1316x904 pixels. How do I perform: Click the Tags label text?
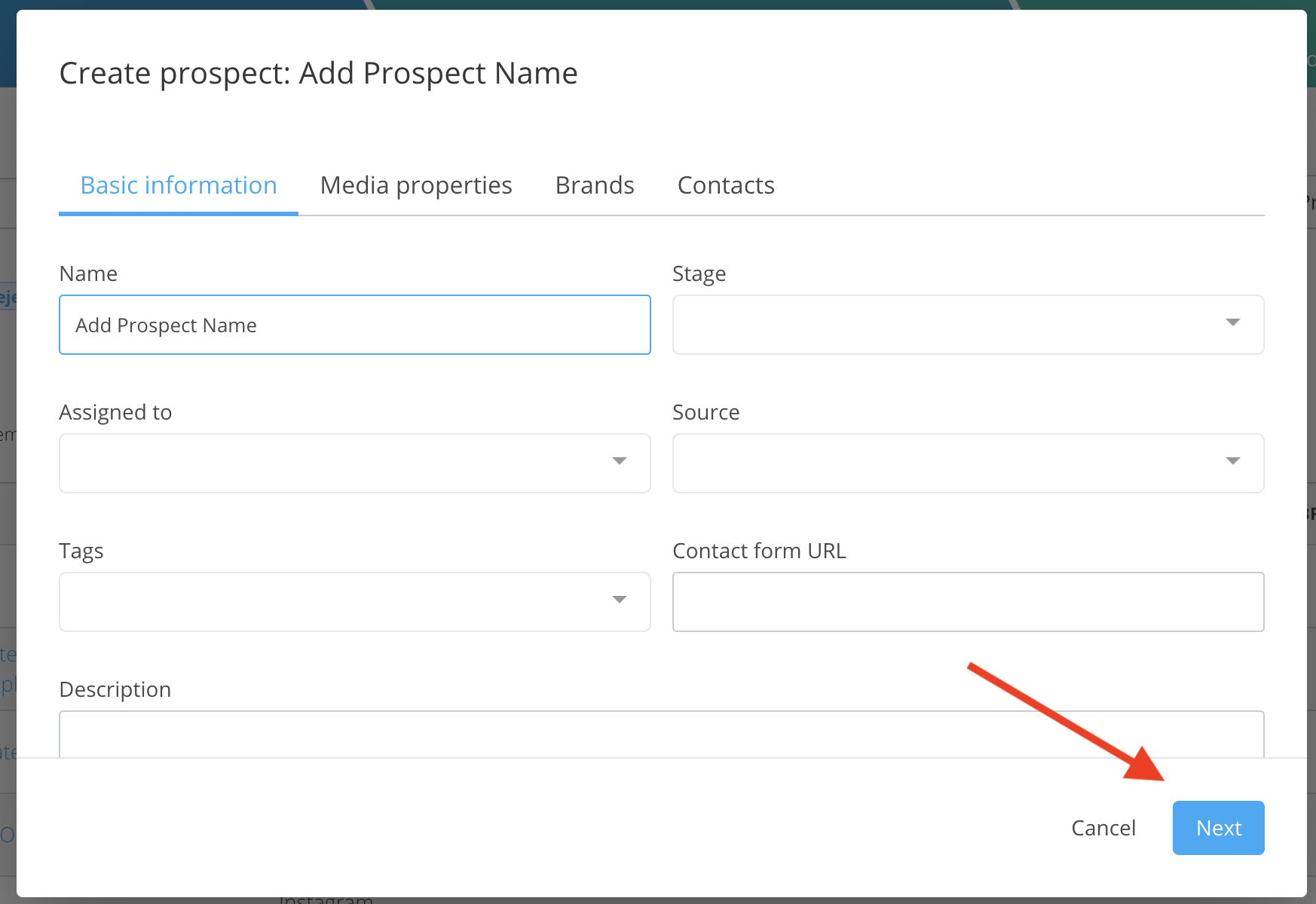point(81,551)
